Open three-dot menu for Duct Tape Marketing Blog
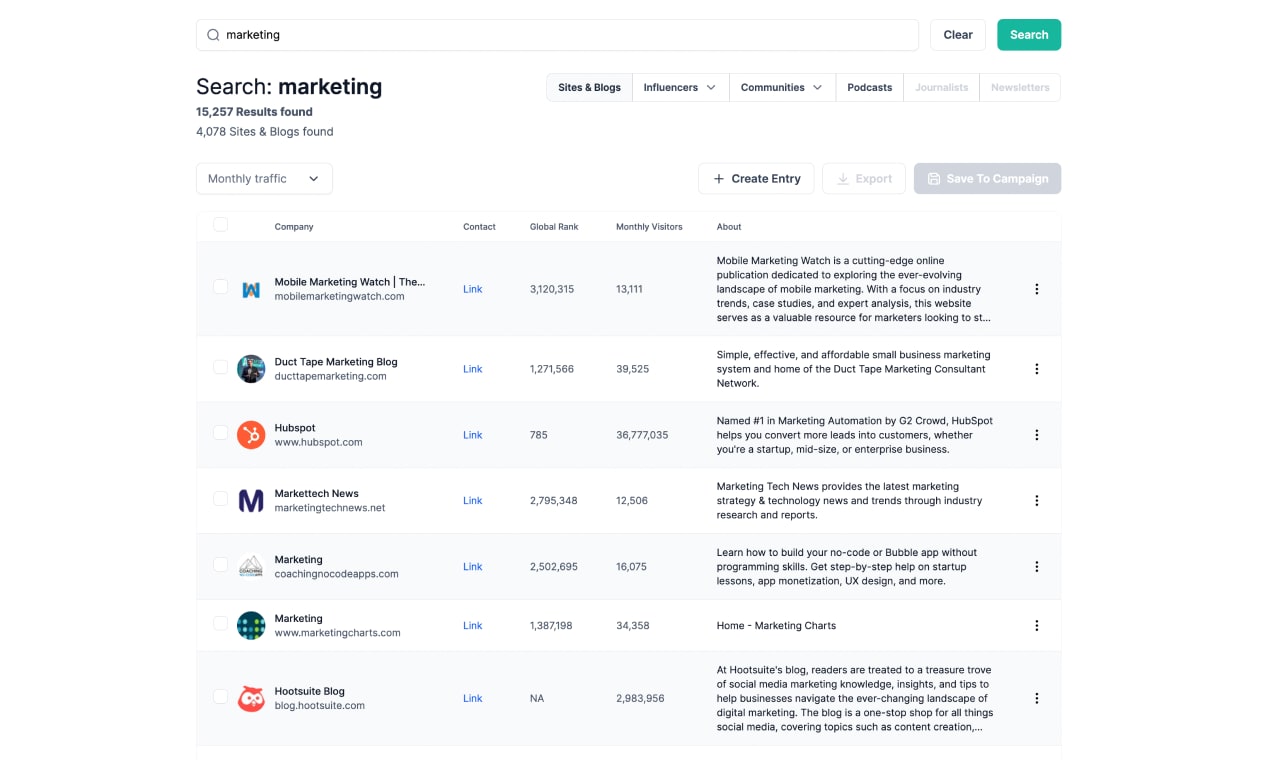The image size is (1270, 760). click(1036, 369)
